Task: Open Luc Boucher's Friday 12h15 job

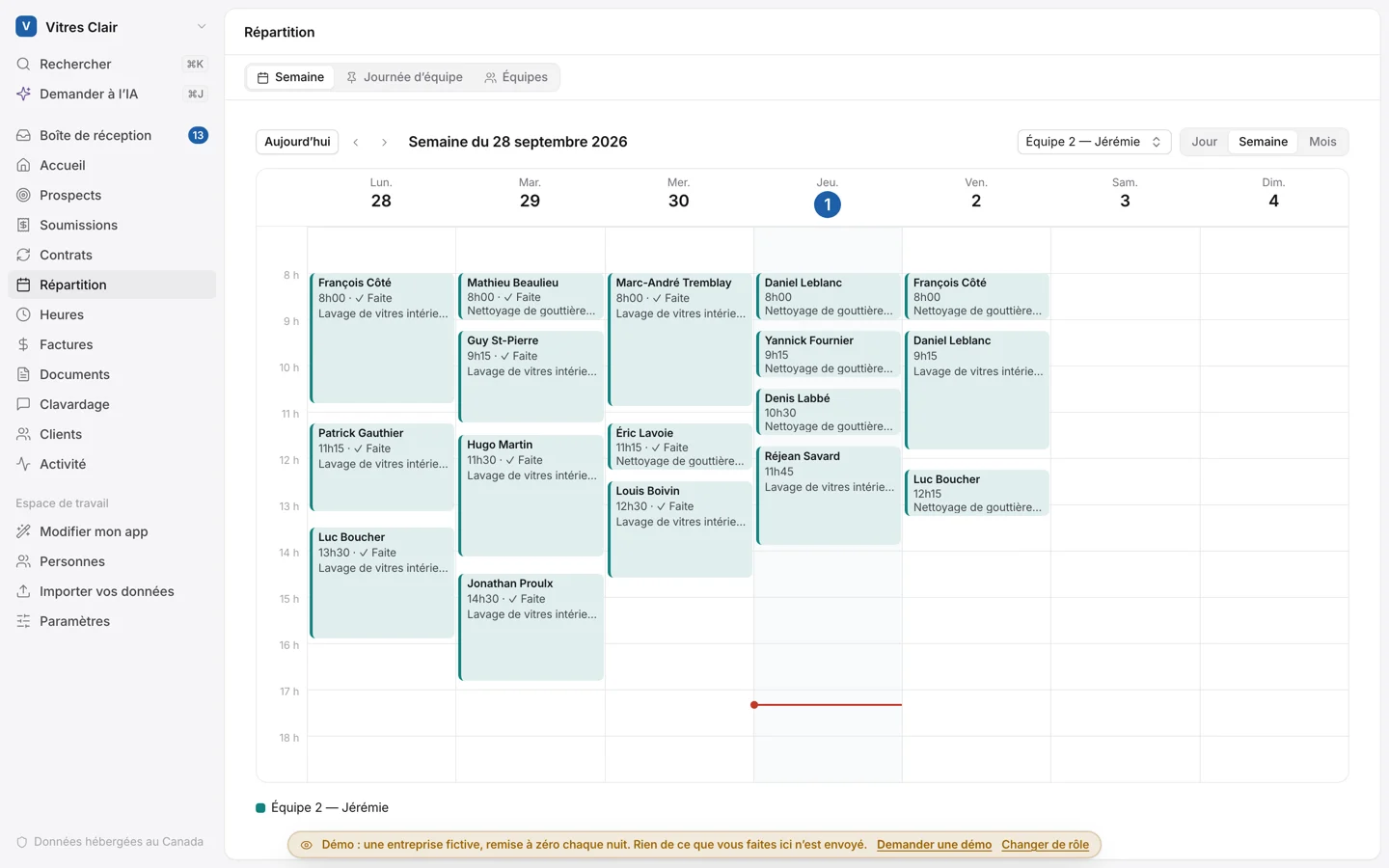Action: point(977,493)
